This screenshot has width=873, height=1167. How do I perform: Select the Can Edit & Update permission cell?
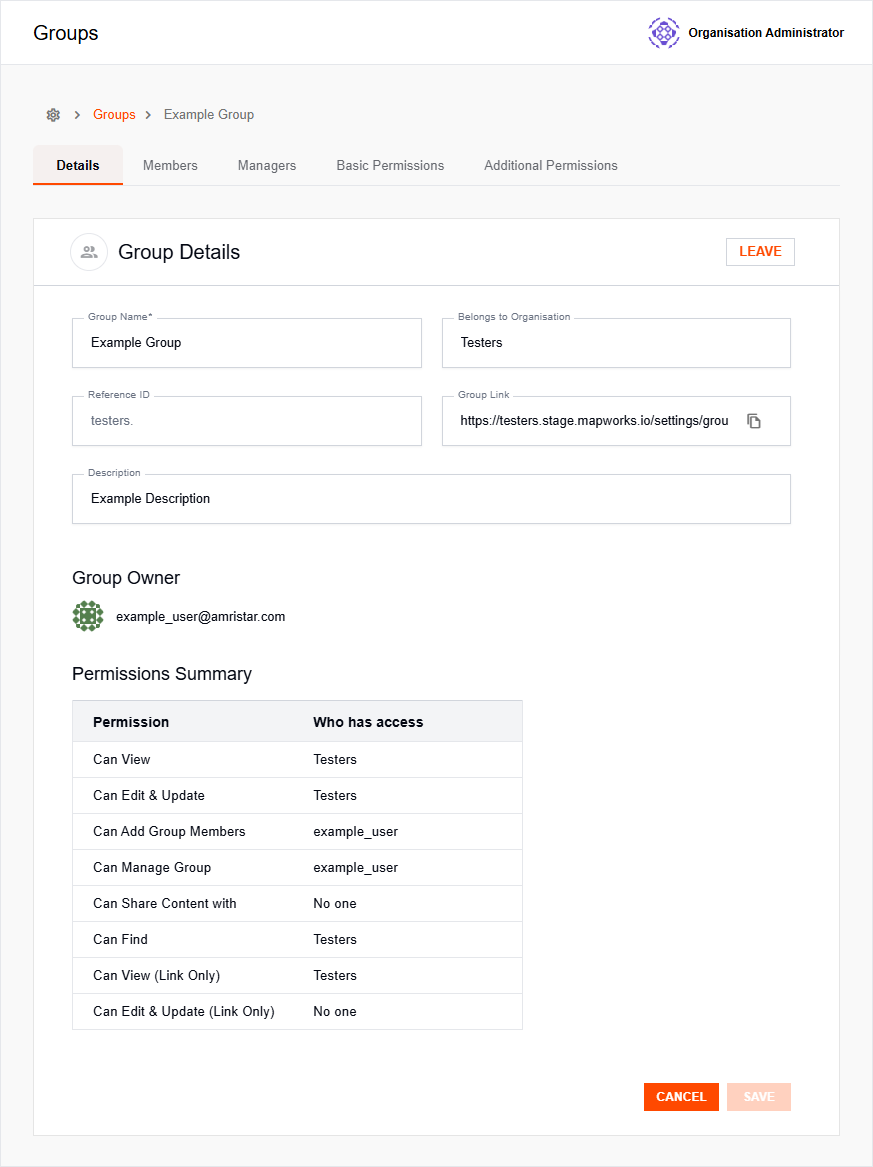[x=149, y=795]
